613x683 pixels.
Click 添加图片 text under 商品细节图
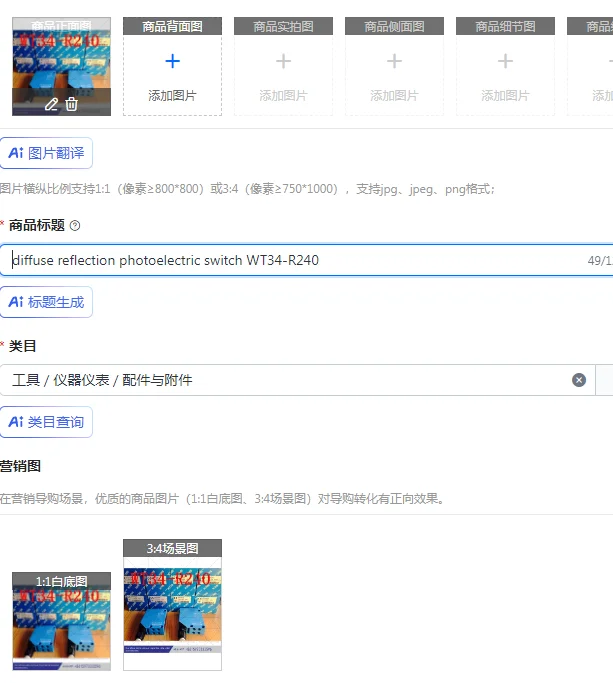(505, 95)
